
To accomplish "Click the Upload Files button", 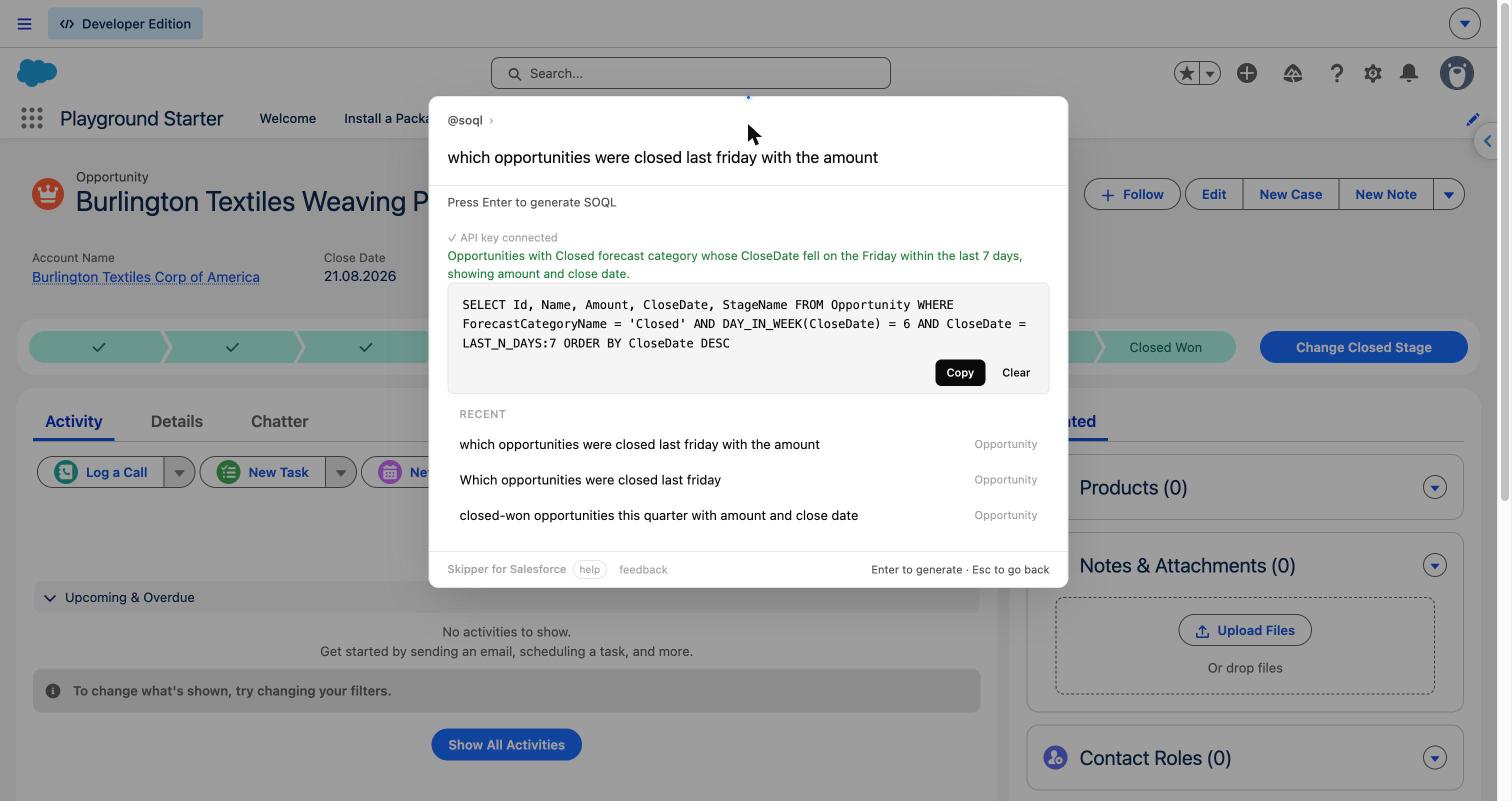I will [x=1245, y=631].
